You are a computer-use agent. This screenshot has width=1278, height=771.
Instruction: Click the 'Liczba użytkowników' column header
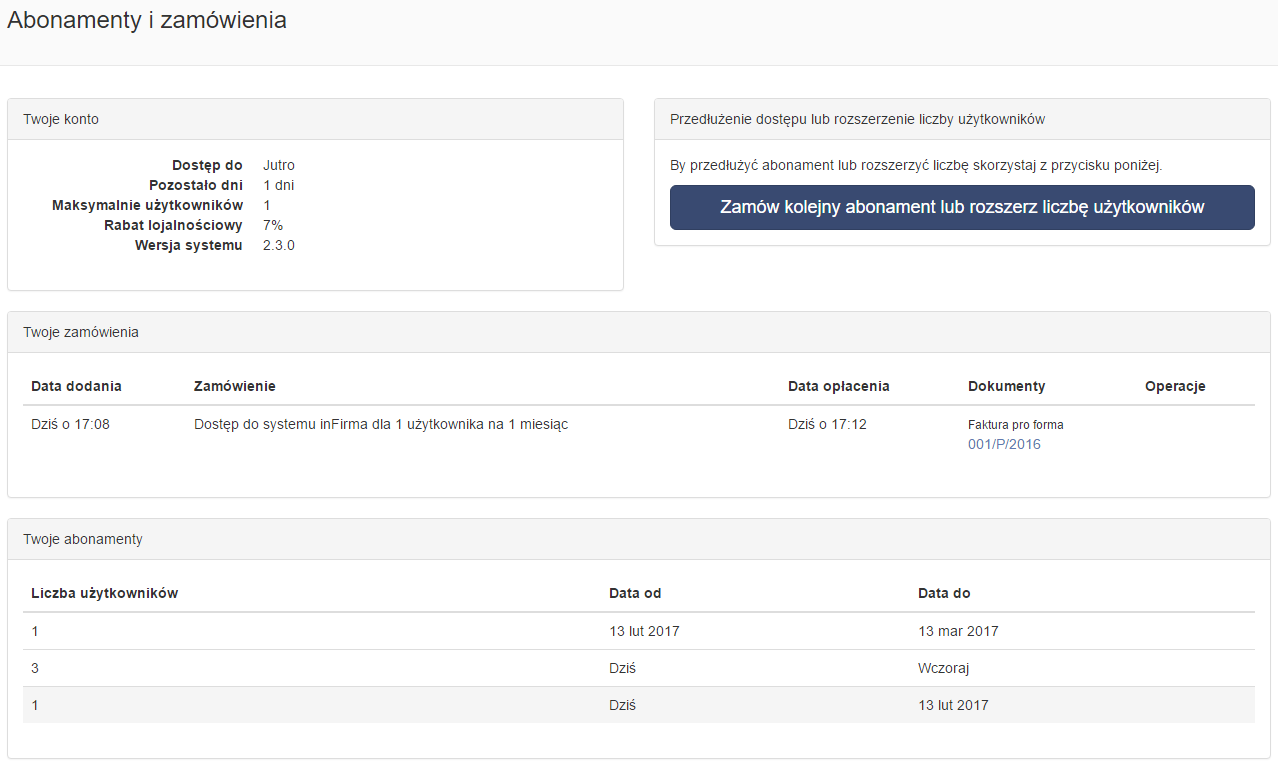coord(104,593)
